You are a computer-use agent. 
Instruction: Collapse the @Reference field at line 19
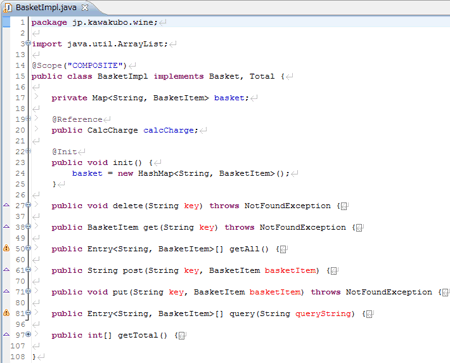pyautogui.click(x=28, y=118)
